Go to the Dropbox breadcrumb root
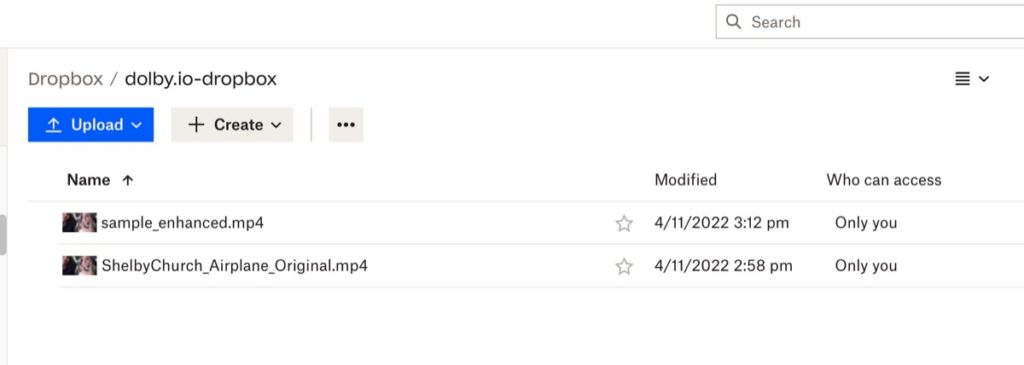The height and width of the screenshot is (365, 1024). coord(65,79)
